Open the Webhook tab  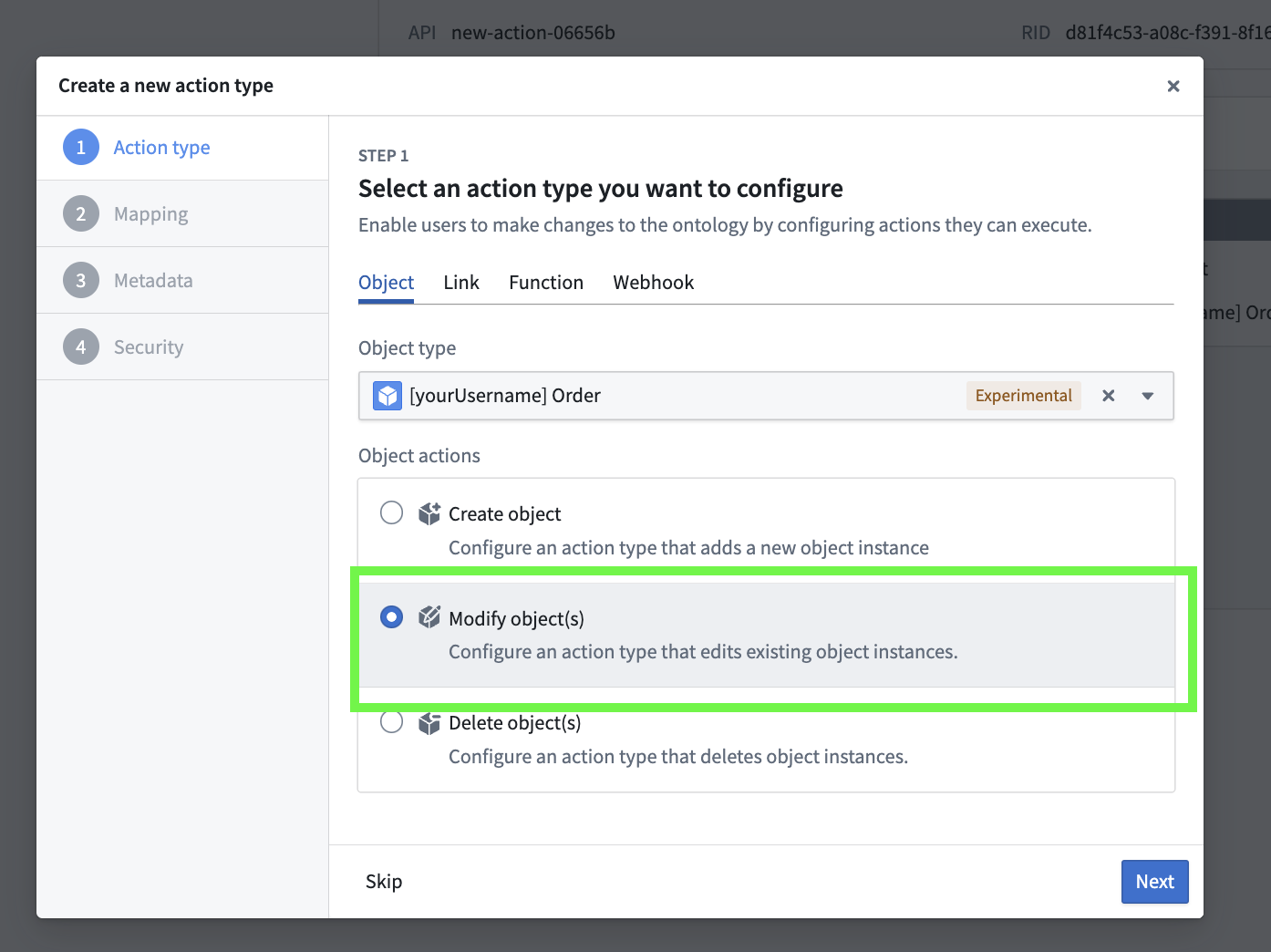(x=653, y=282)
